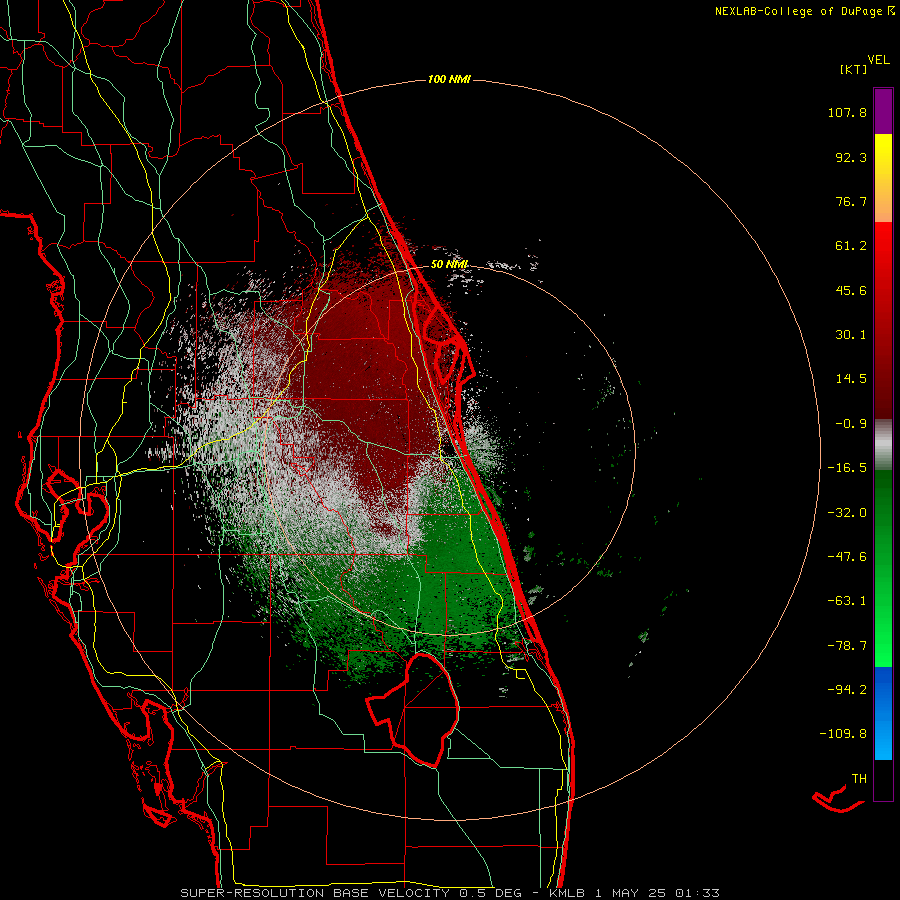Click the -16.5 legend value
The image size is (900, 900).
click(847, 468)
